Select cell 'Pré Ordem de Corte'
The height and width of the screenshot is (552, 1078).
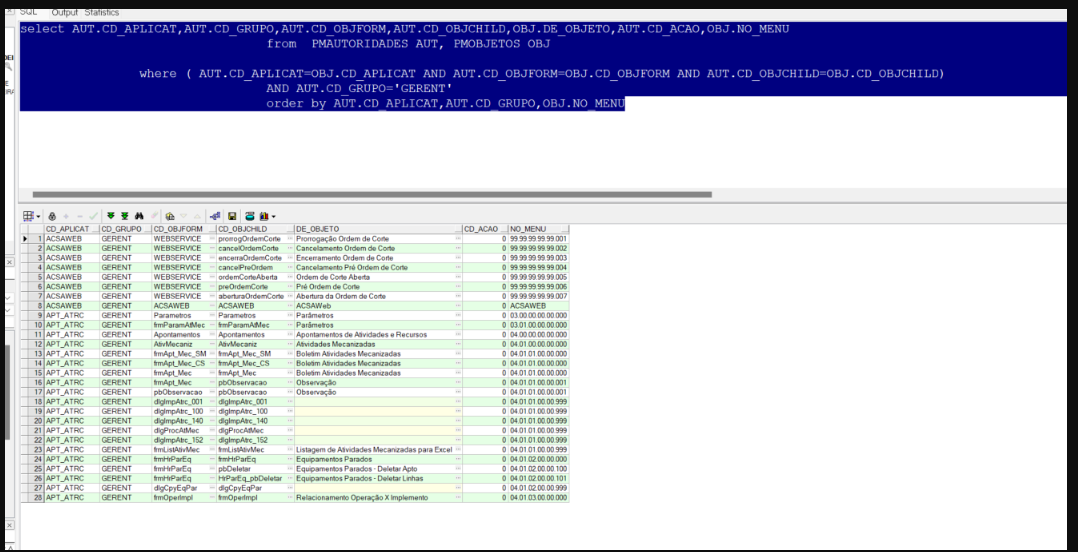(378, 286)
